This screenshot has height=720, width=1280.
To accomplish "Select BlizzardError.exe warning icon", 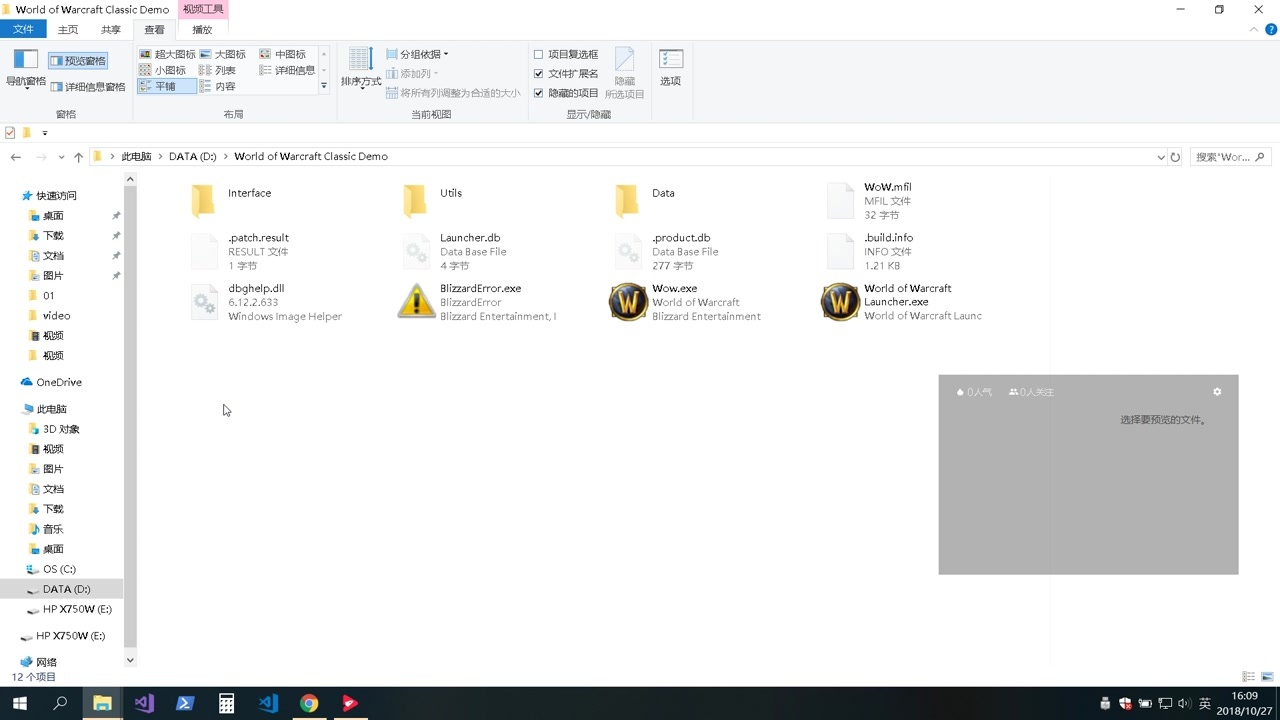I will (416, 302).
